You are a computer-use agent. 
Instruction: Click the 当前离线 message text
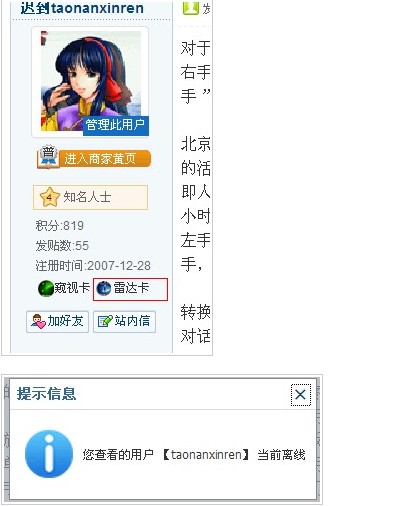[281, 455]
